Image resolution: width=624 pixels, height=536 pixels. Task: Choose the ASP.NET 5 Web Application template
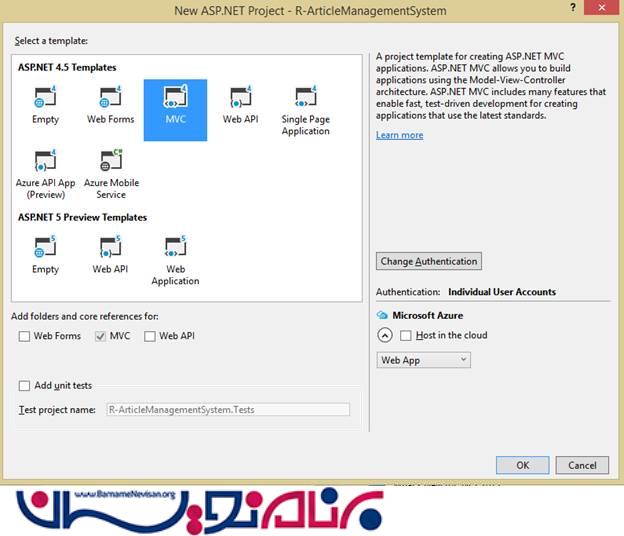175,249
